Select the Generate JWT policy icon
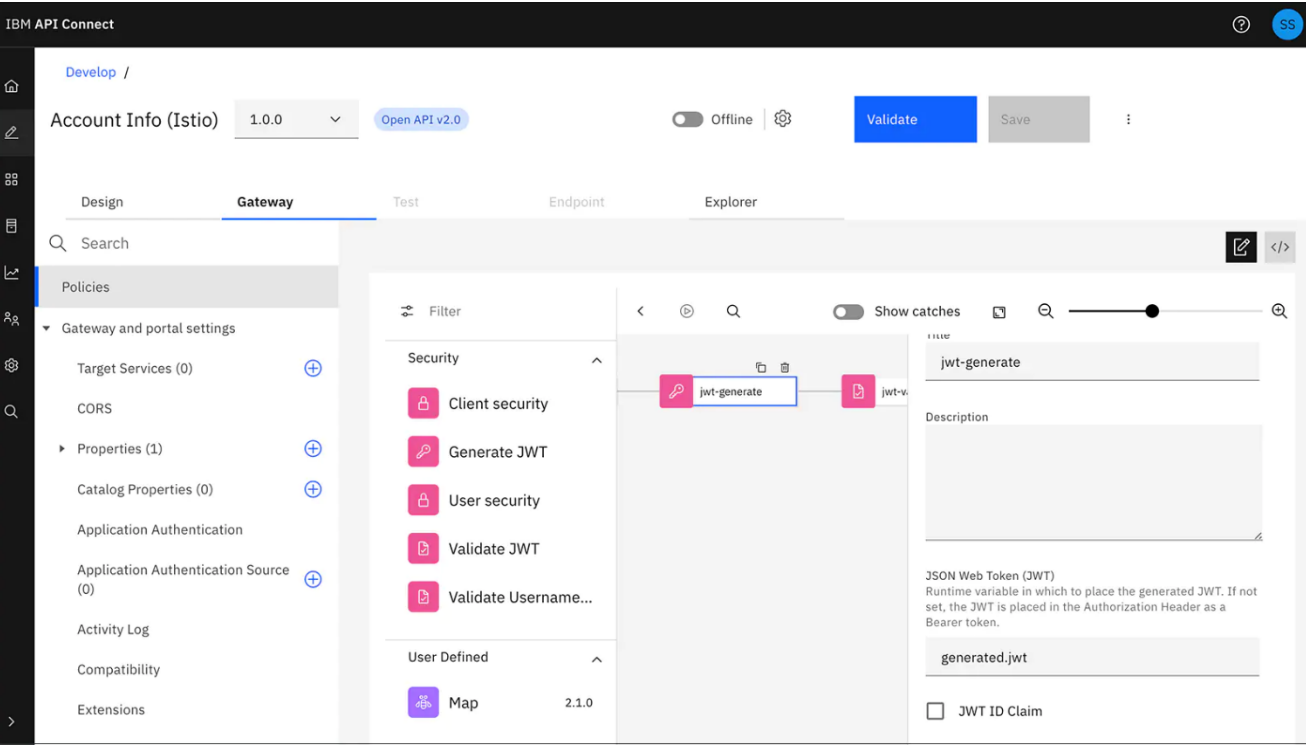Screen dimensions: 1306x754 [x=423, y=452]
